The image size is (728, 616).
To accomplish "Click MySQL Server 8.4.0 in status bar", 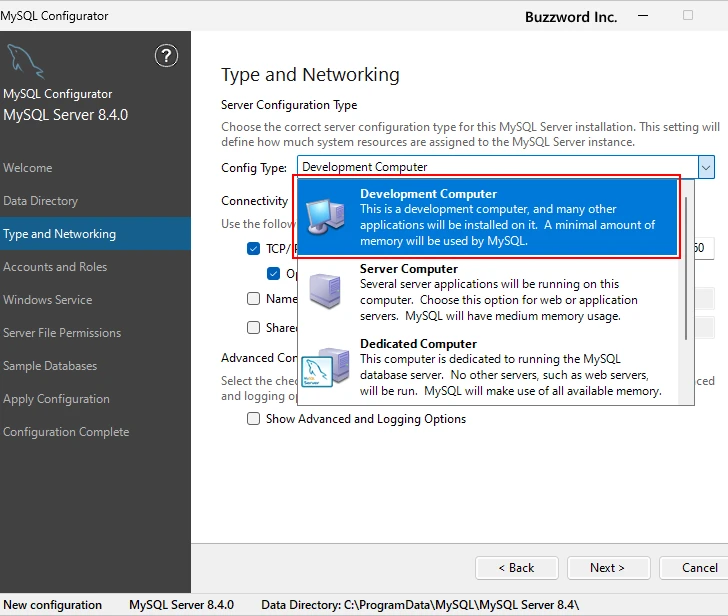I will pyautogui.click(x=182, y=605).
